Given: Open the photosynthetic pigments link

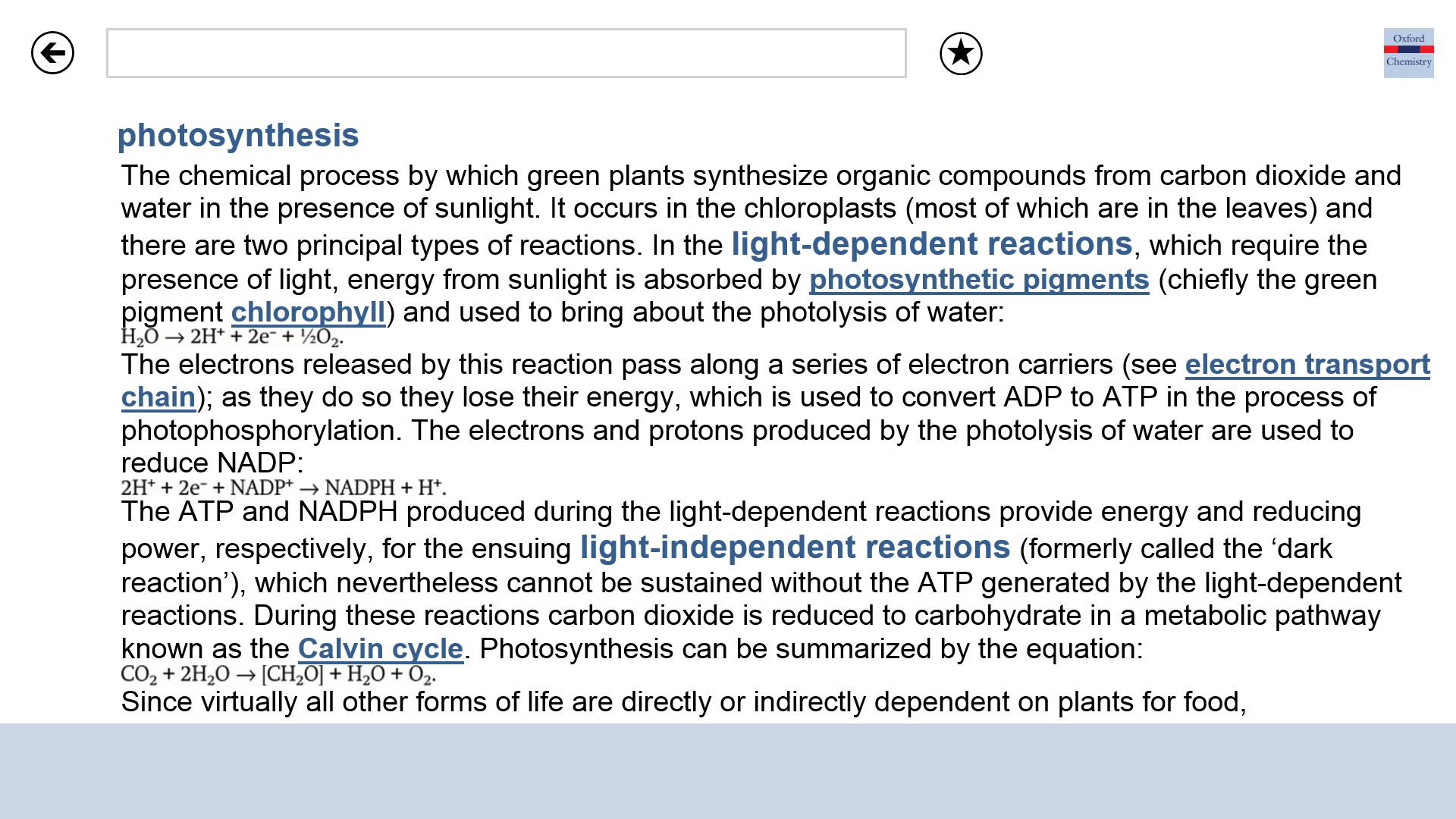Looking at the screenshot, I should click(979, 280).
